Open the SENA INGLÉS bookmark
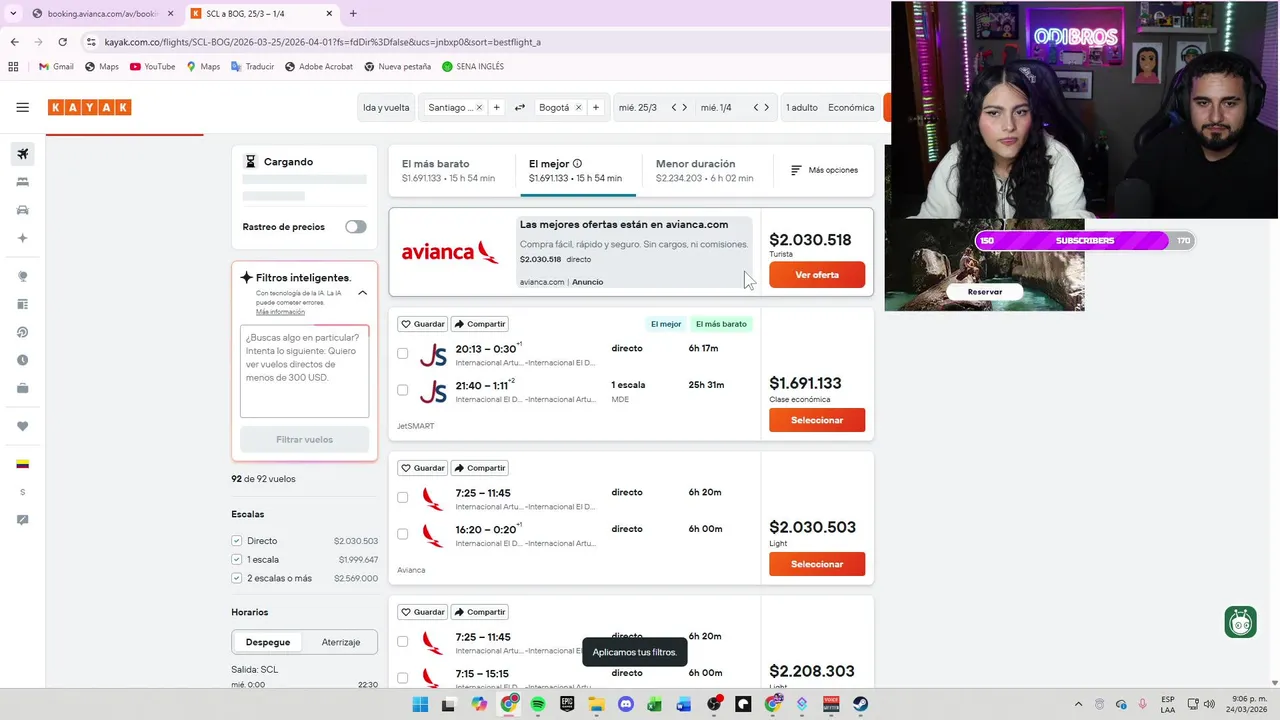Screen dimensions: 1280x720 coord(473,66)
